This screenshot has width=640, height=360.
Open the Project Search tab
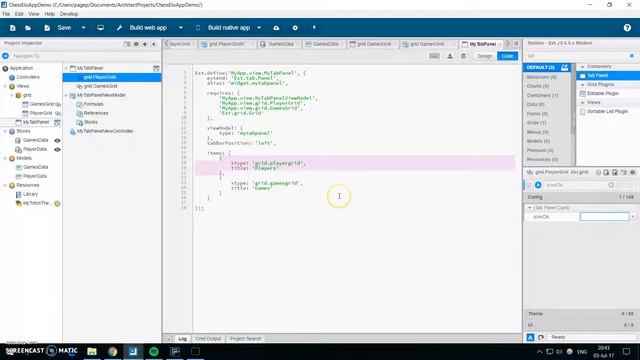tap(245, 339)
